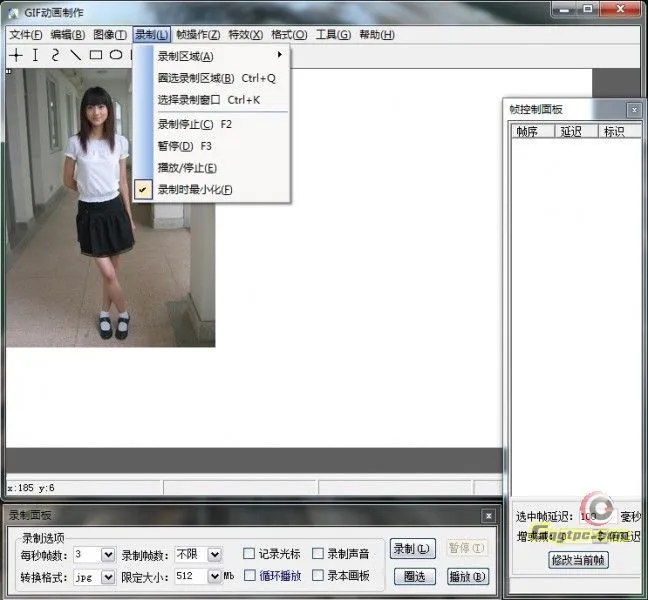
Task: Close the 帧控制面板 panel
Action: 634,110
